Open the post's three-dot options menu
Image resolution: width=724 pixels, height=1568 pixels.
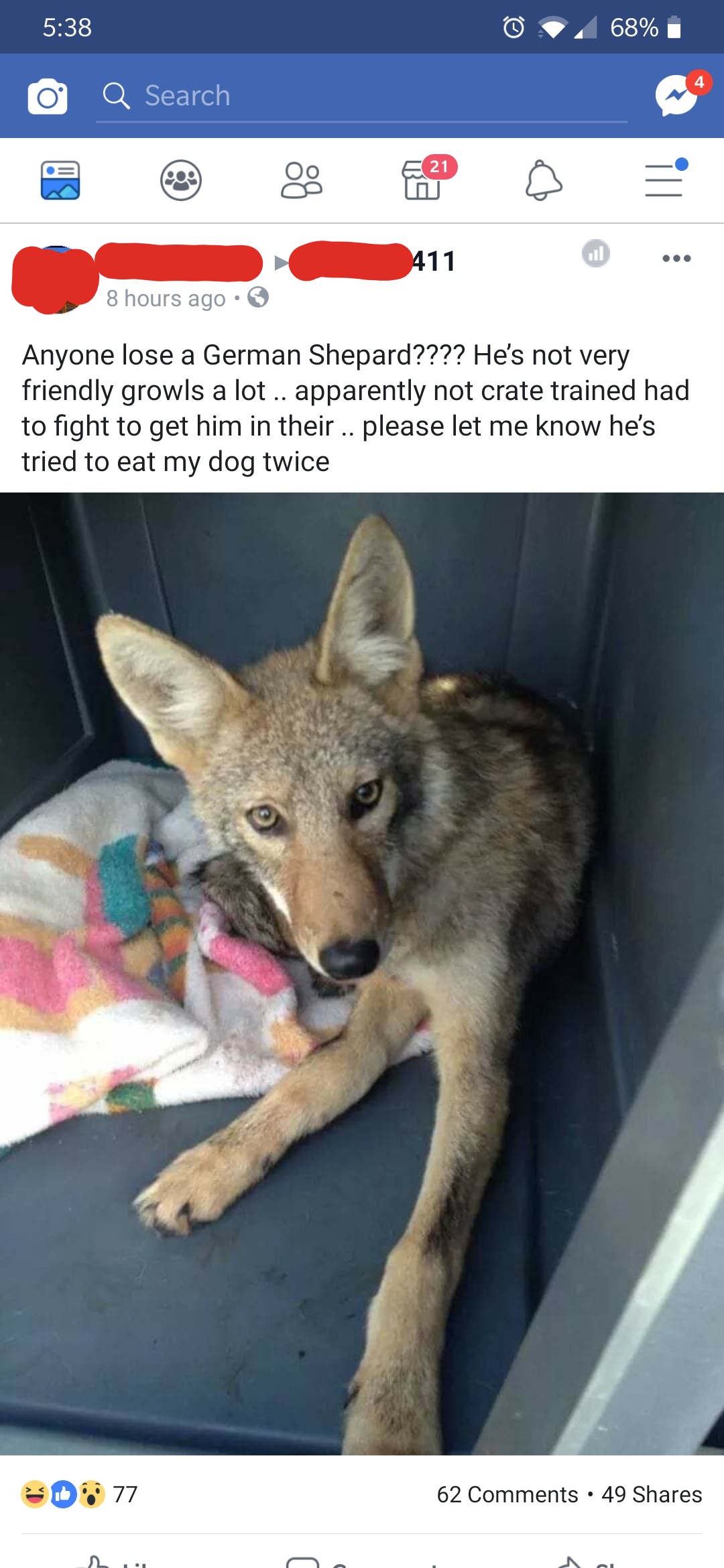pyautogui.click(x=676, y=259)
